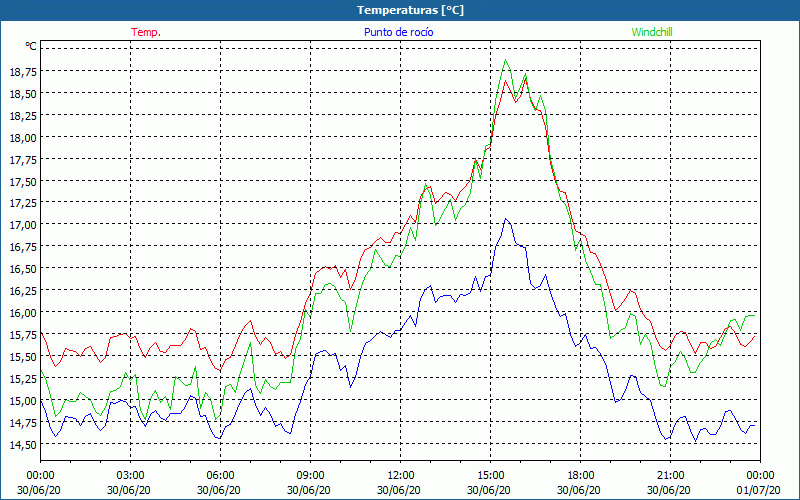The image size is (800, 500).
Task: Click the 15,25 y-axis value
Action: [x=23, y=378]
